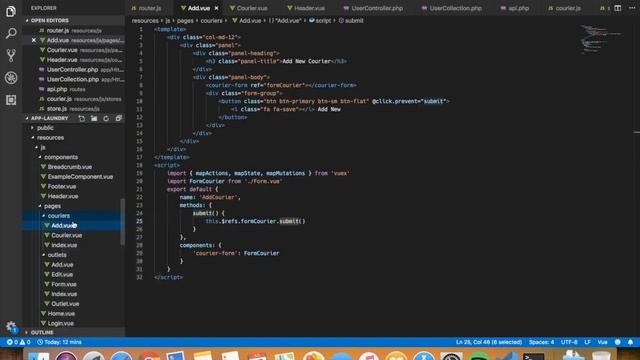The height and width of the screenshot is (360, 640).
Task: Collapse the outlets folder
Action: point(57,255)
